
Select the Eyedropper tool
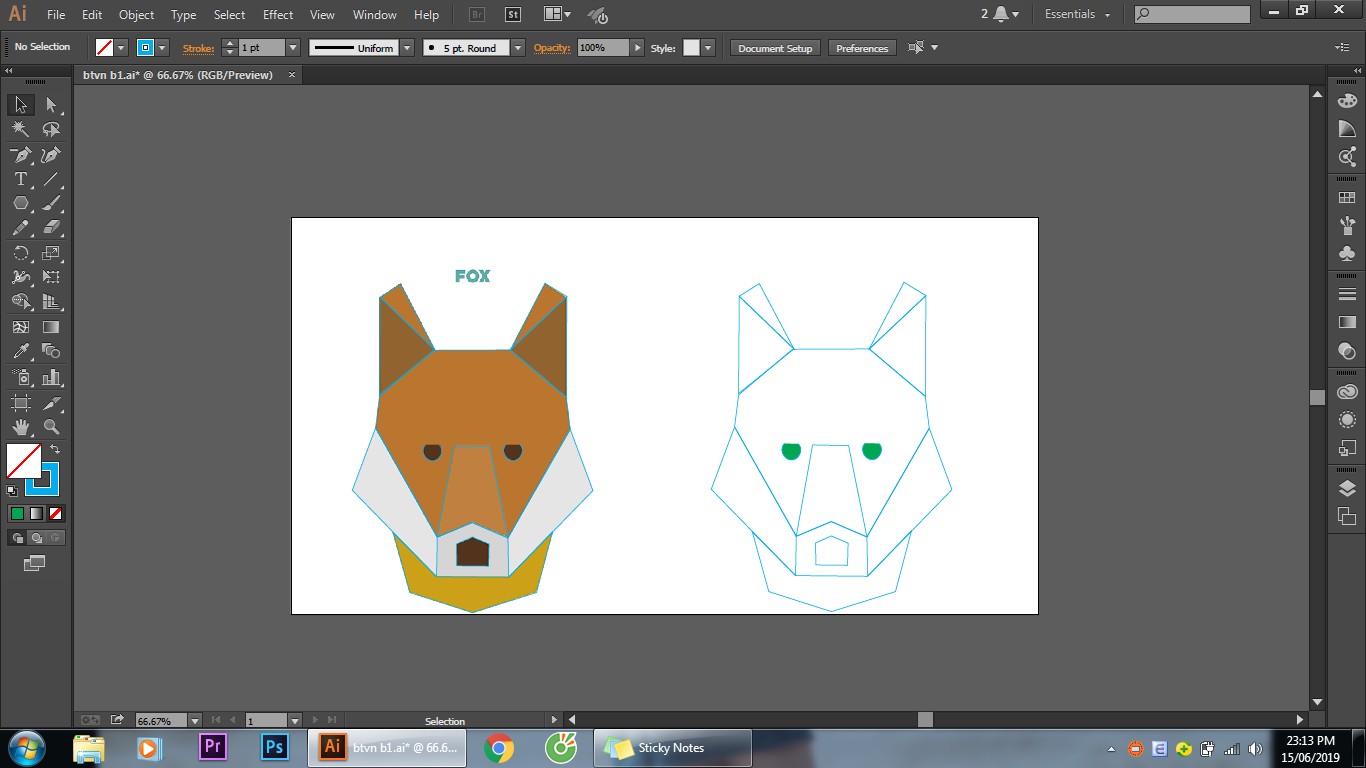(x=20, y=351)
